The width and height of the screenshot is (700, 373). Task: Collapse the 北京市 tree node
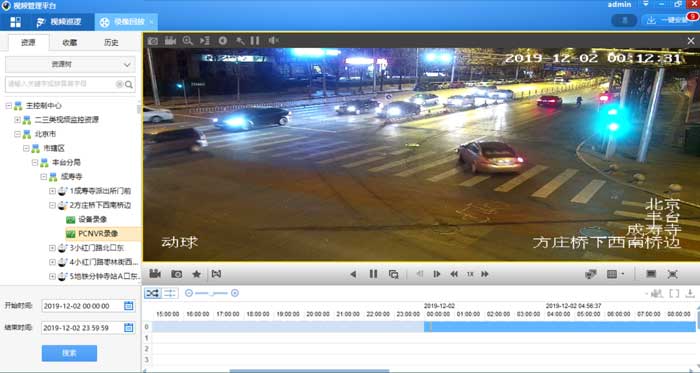[17, 134]
